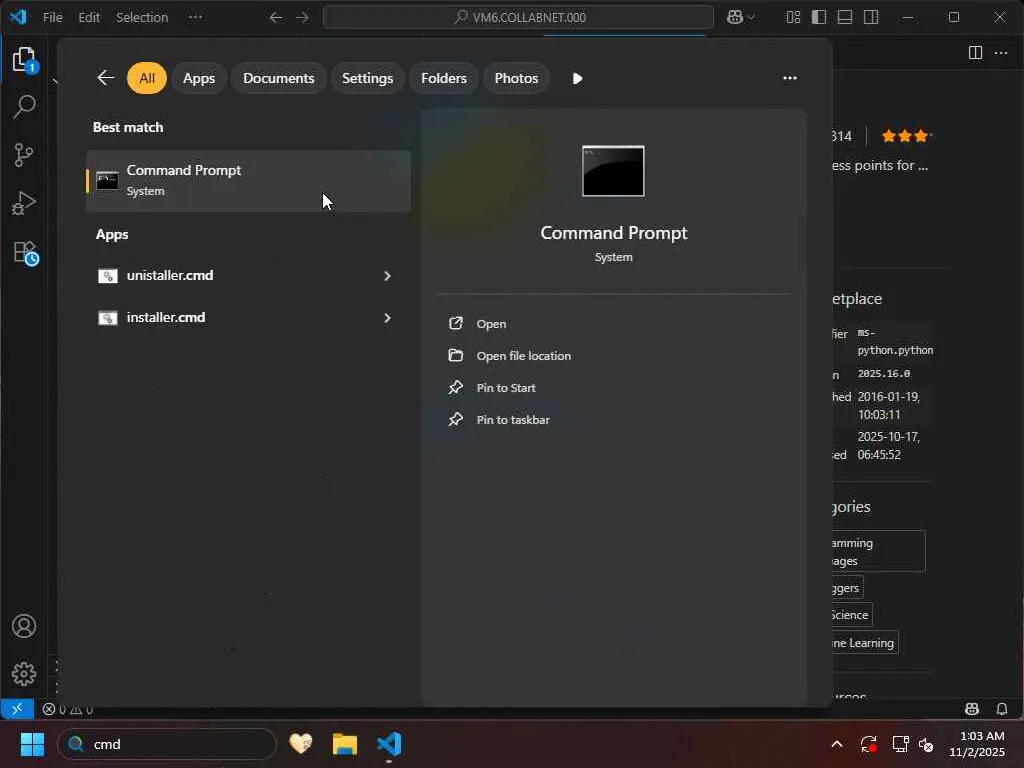Open the Source Control view
Viewport: 1024px width, 768px height.
click(24, 155)
